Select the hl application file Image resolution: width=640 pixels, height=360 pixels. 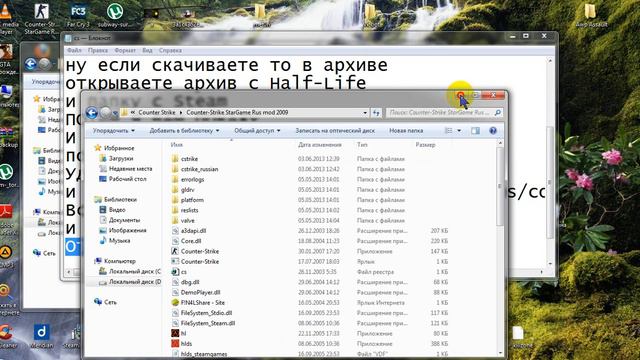coord(179,333)
